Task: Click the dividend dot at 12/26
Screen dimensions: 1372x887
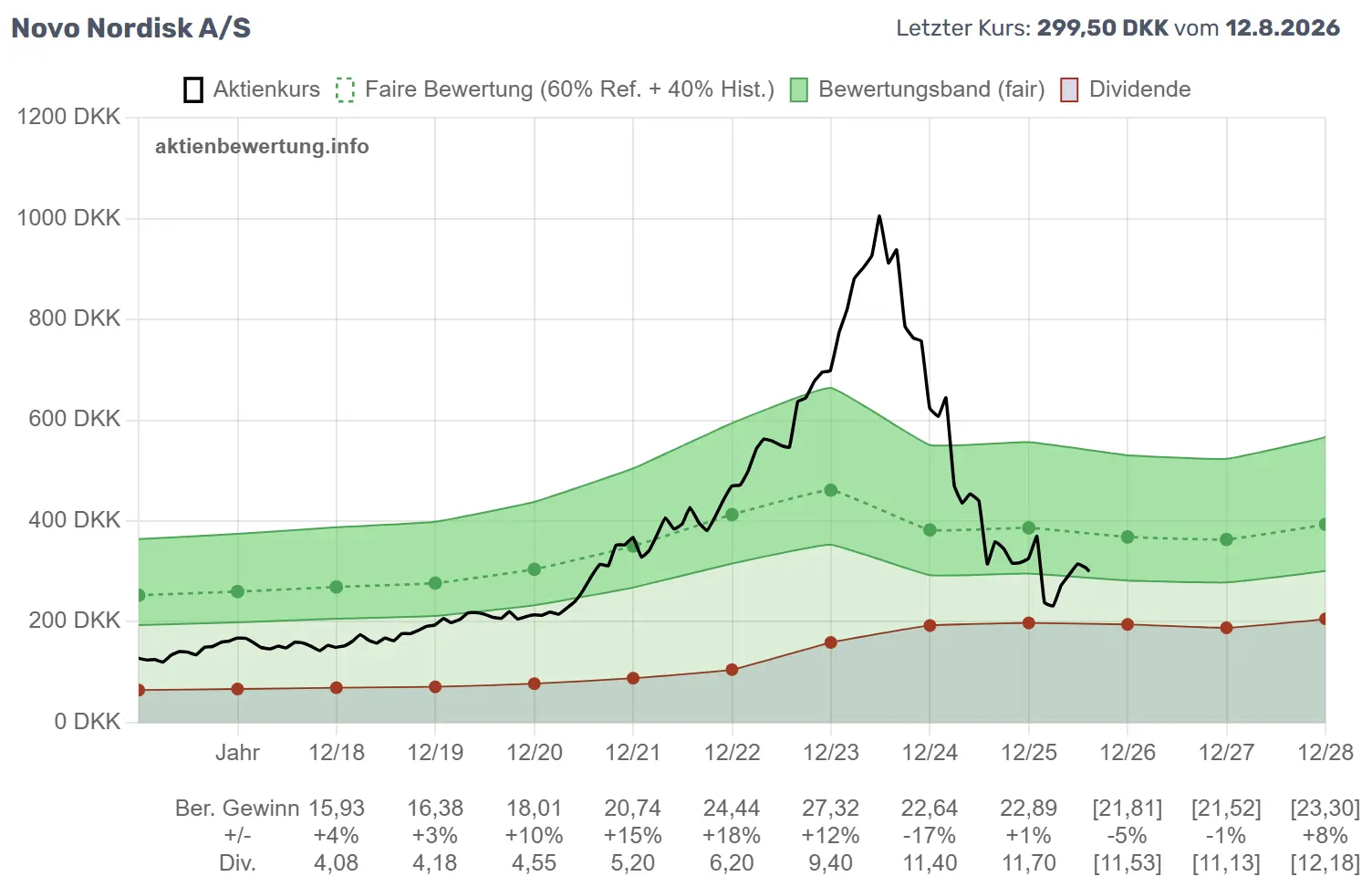Action: (1128, 624)
